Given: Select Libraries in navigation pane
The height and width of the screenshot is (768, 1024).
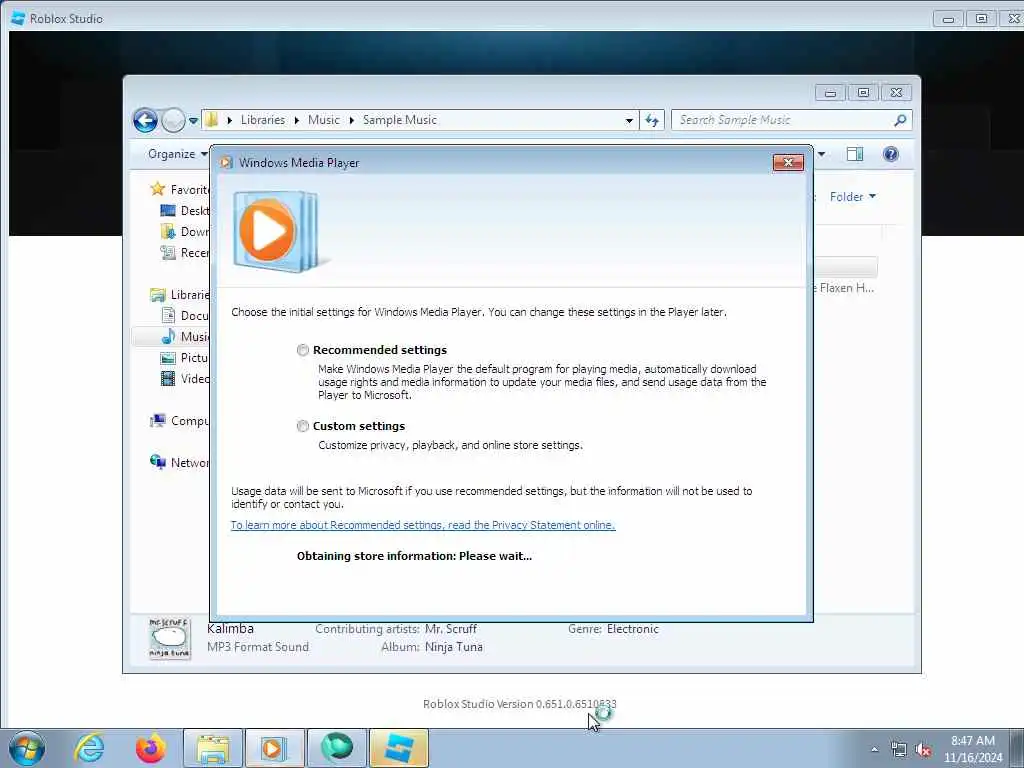Looking at the screenshot, I should (x=180, y=295).
